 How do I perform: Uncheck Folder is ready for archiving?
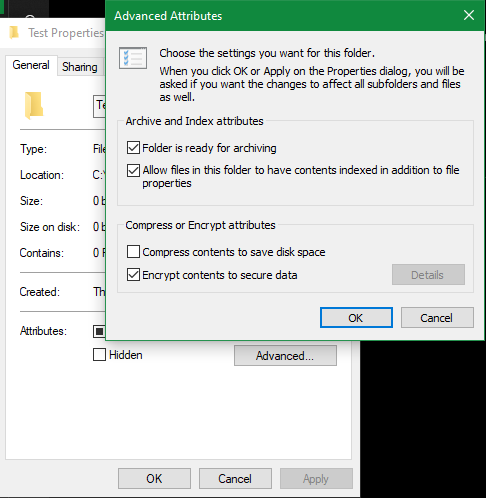click(133, 148)
